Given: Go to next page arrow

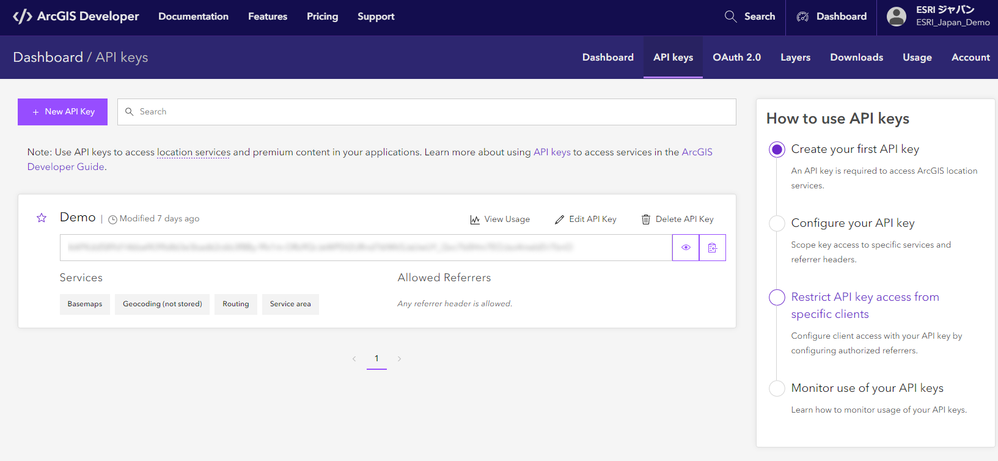Looking at the screenshot, I should (400, 358).
